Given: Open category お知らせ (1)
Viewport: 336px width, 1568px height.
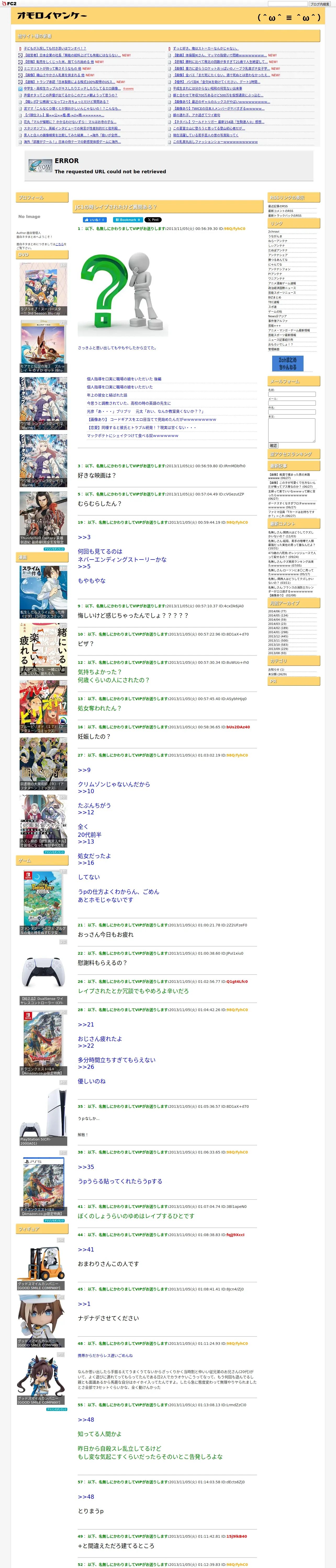Looking at the screenshot, I should click(x=276, y=670).
